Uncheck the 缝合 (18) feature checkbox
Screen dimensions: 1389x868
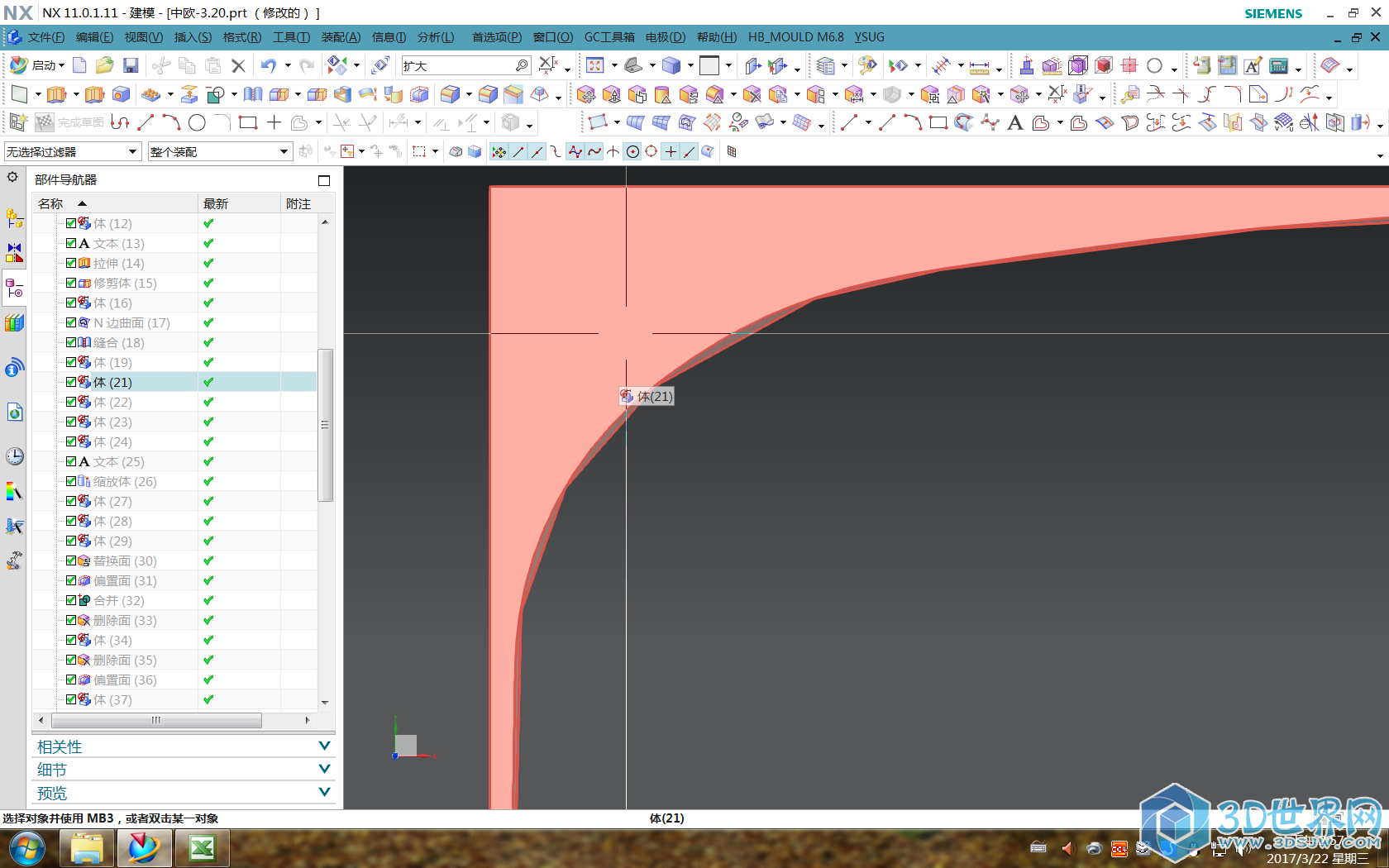tap(71, 342)
